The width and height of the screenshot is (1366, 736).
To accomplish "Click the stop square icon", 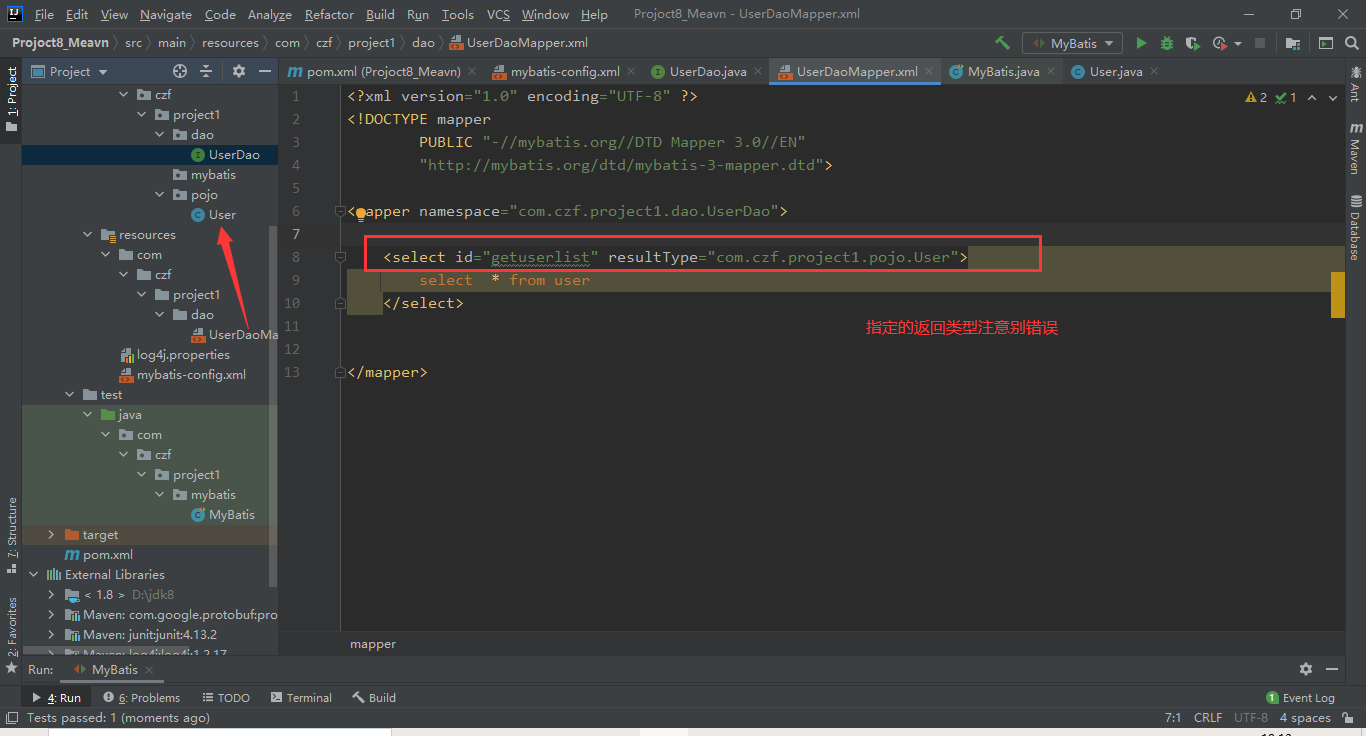I will pos(1260,43).
